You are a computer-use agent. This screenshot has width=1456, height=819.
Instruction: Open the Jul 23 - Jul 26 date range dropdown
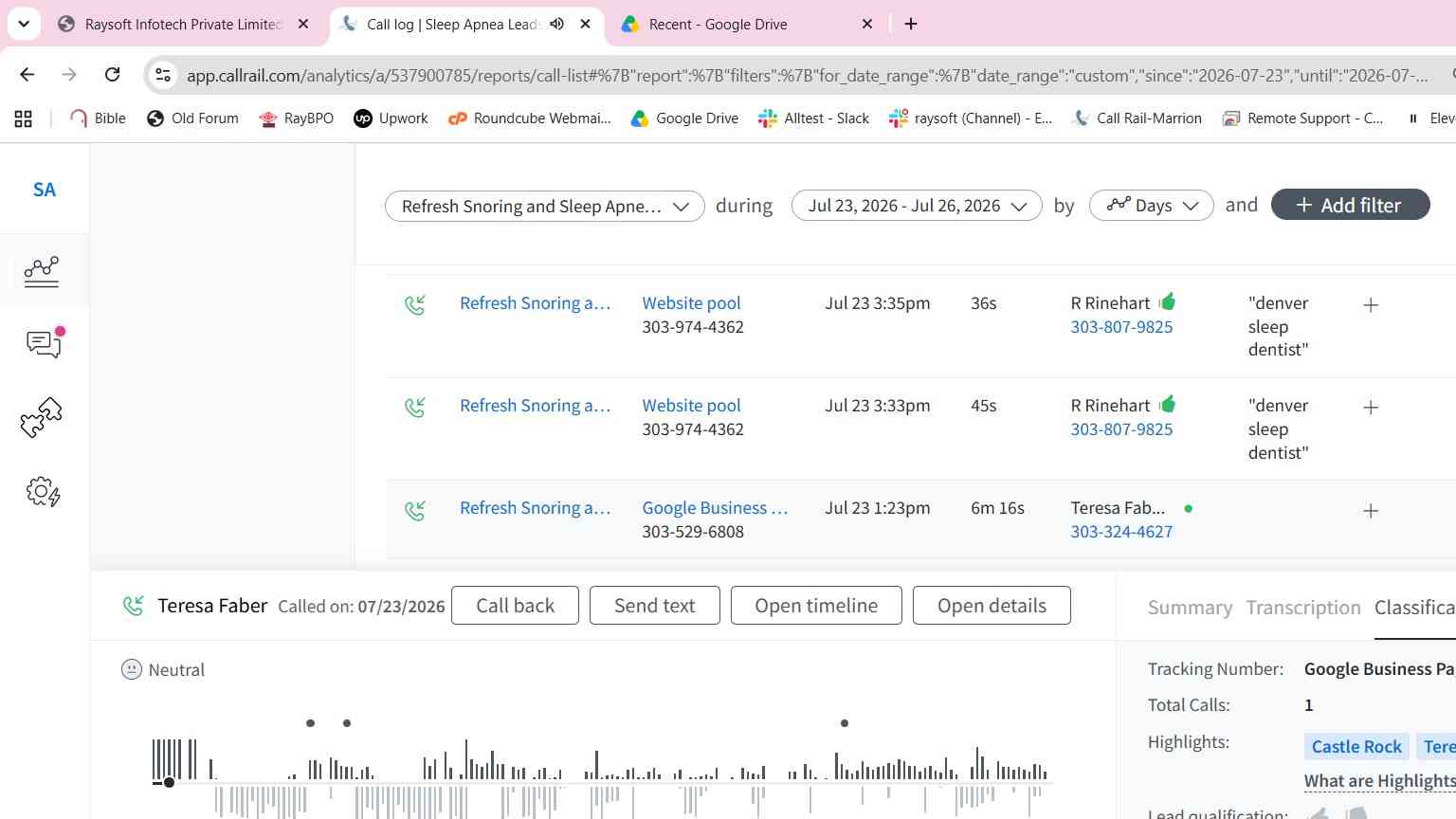point(917,206)
